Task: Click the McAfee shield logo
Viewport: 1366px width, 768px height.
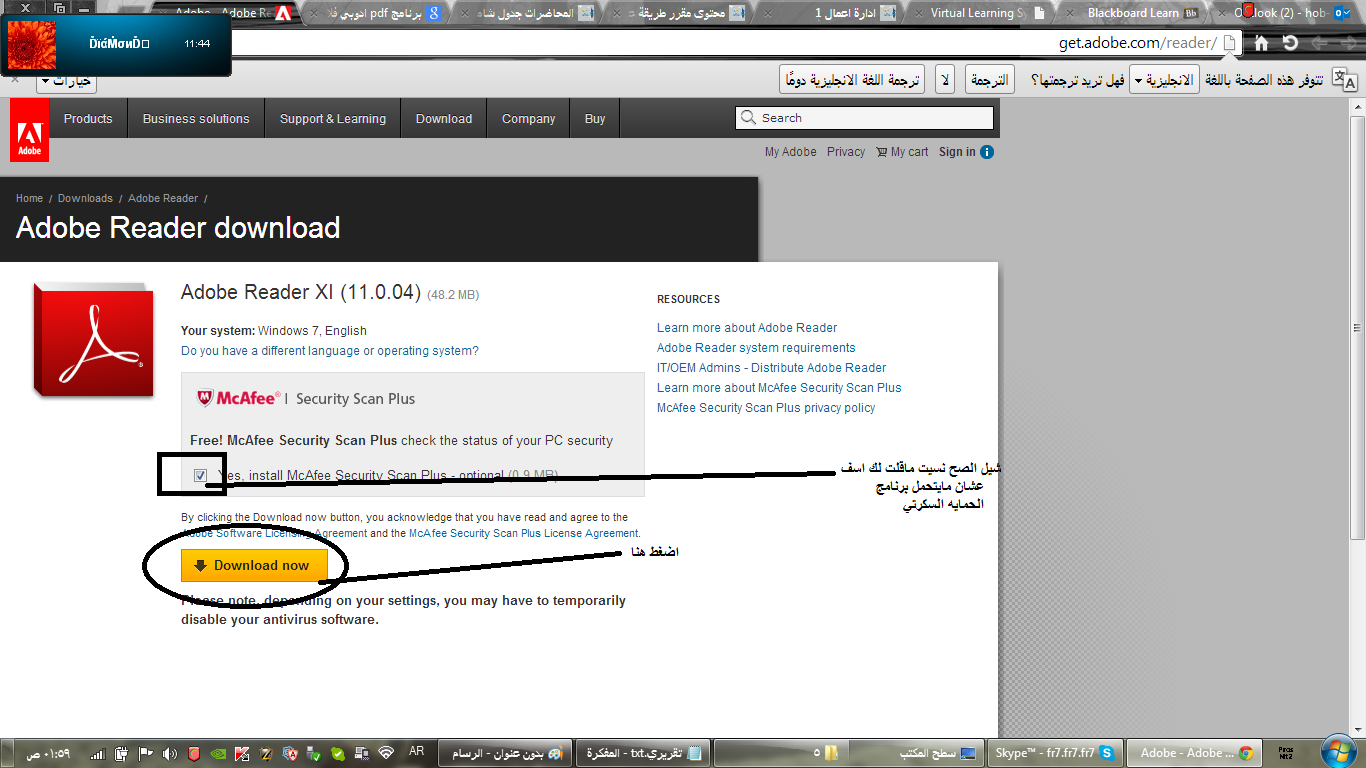Action: pyautogui.click(x=205, y=398)
